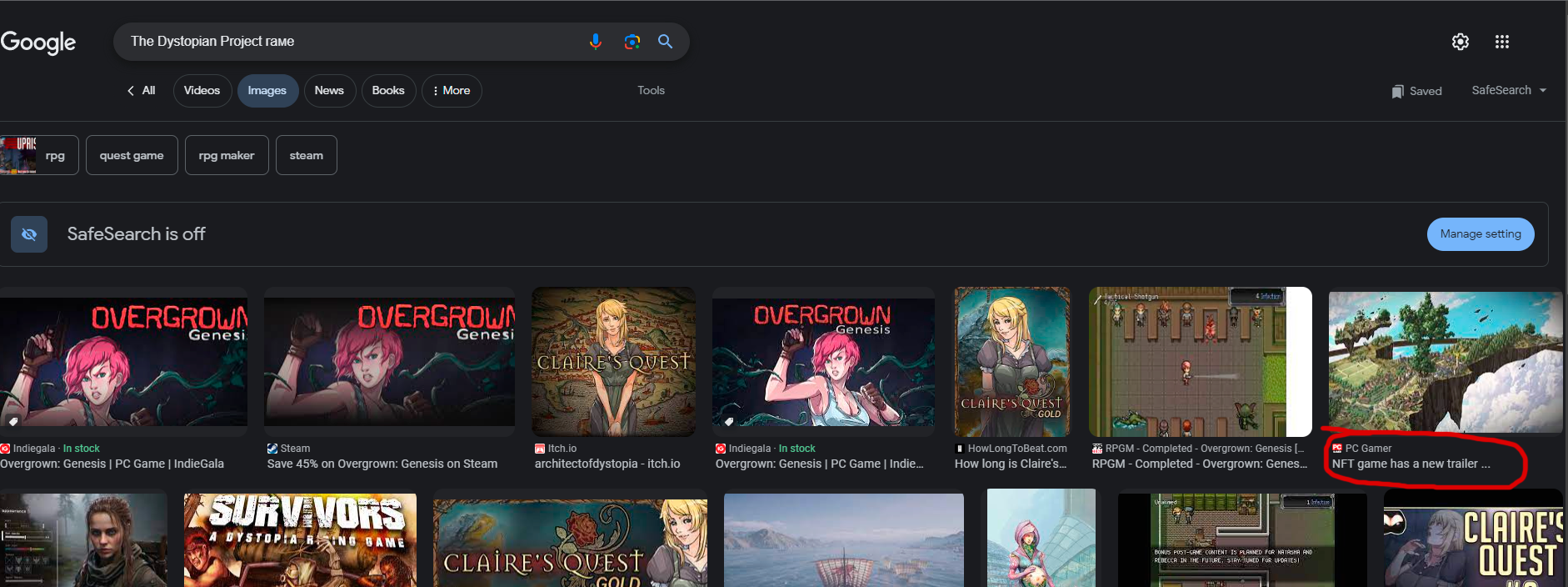Click the SafeSearch off eye icon
The width and height of the screenshot is (1568, 587).
coord(29,234)
